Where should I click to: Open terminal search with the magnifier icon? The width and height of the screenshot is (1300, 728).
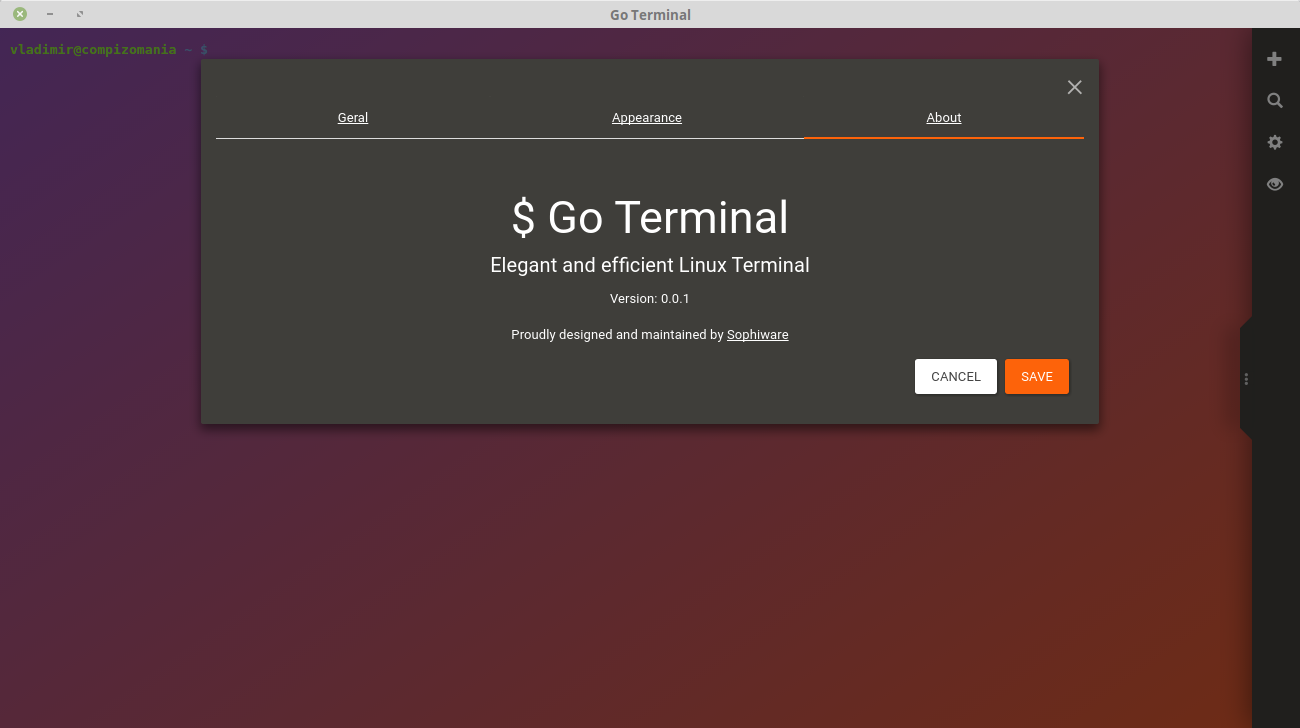click(x=1274, y=100)
